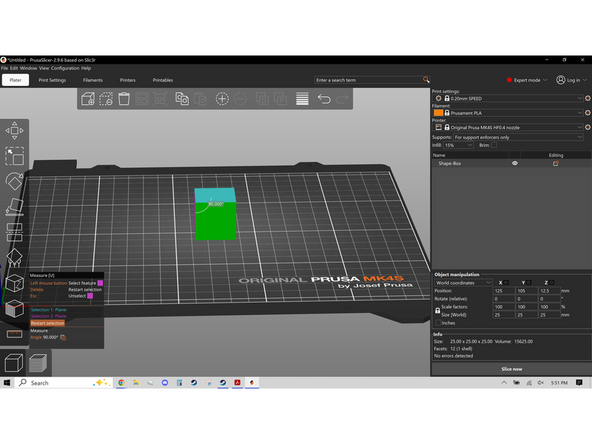
Task: Select the Move gizmo tool
Action: 14,131
